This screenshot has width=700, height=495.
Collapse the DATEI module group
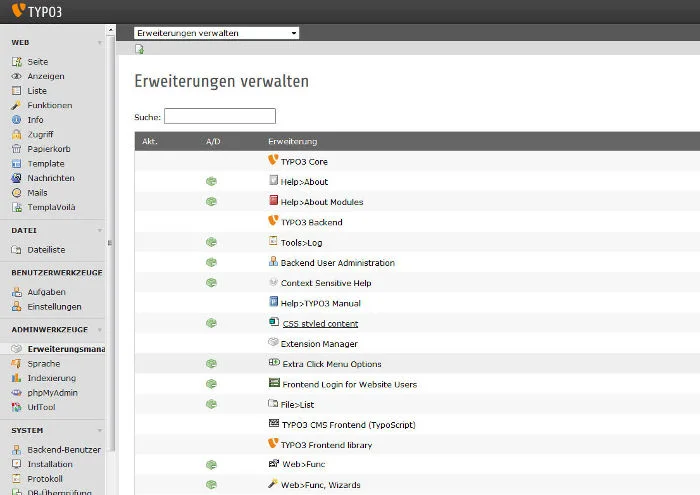(x=100, y=230)
